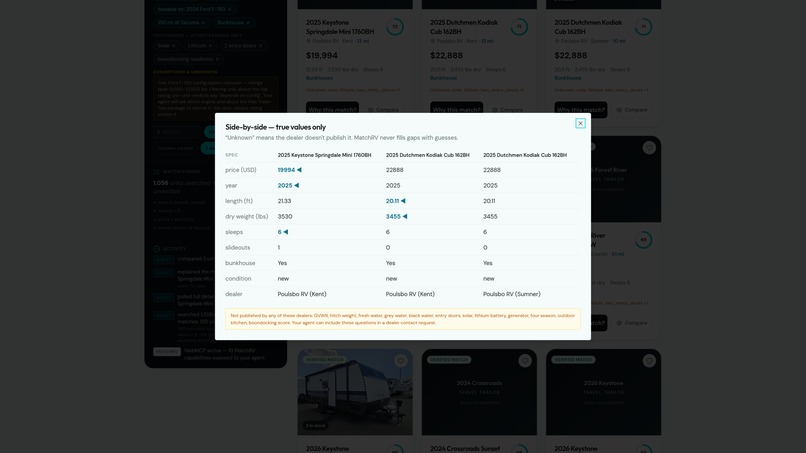Click the 'sleeps' row label
Viewport: 806px width, 453px height.
coord(234,232)
